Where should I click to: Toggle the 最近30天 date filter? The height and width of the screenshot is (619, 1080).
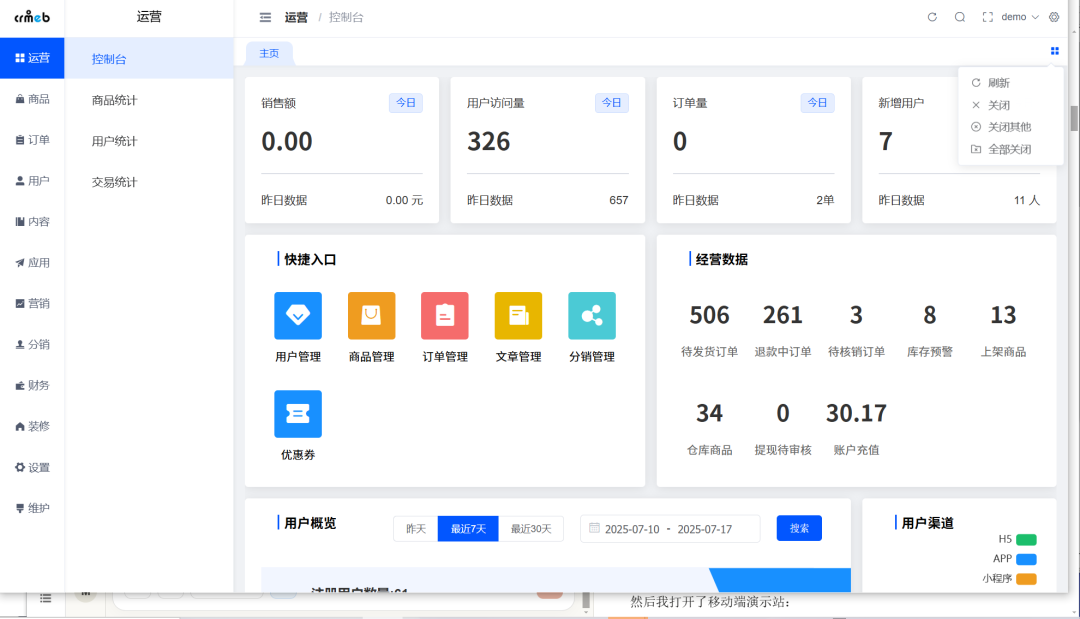pos(529,528)
